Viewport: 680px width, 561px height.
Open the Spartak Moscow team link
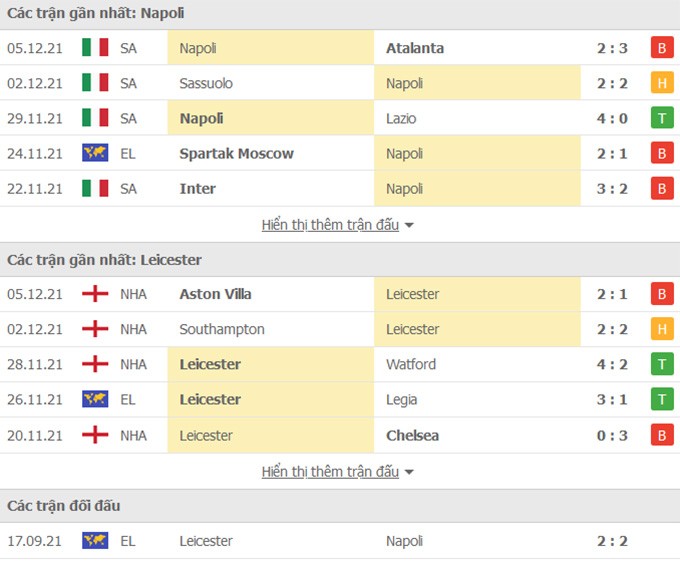click(236, 153)
